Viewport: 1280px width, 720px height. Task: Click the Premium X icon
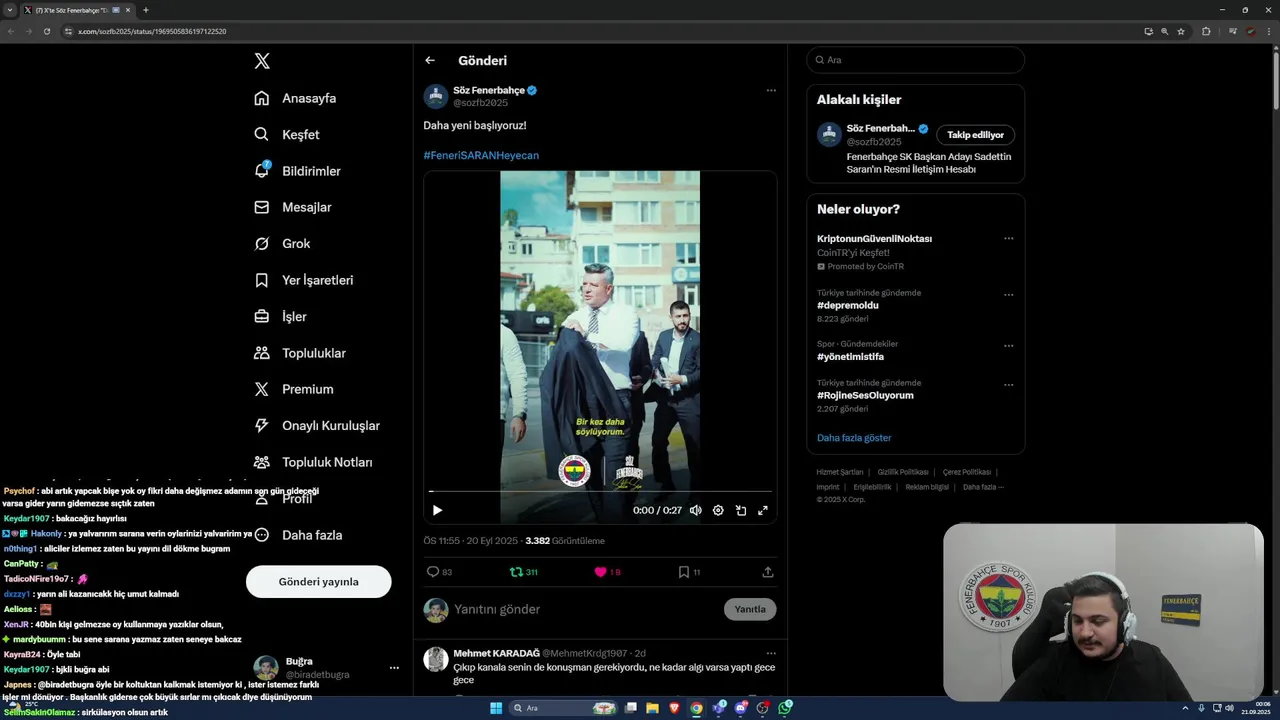click(x=262, y=389)
